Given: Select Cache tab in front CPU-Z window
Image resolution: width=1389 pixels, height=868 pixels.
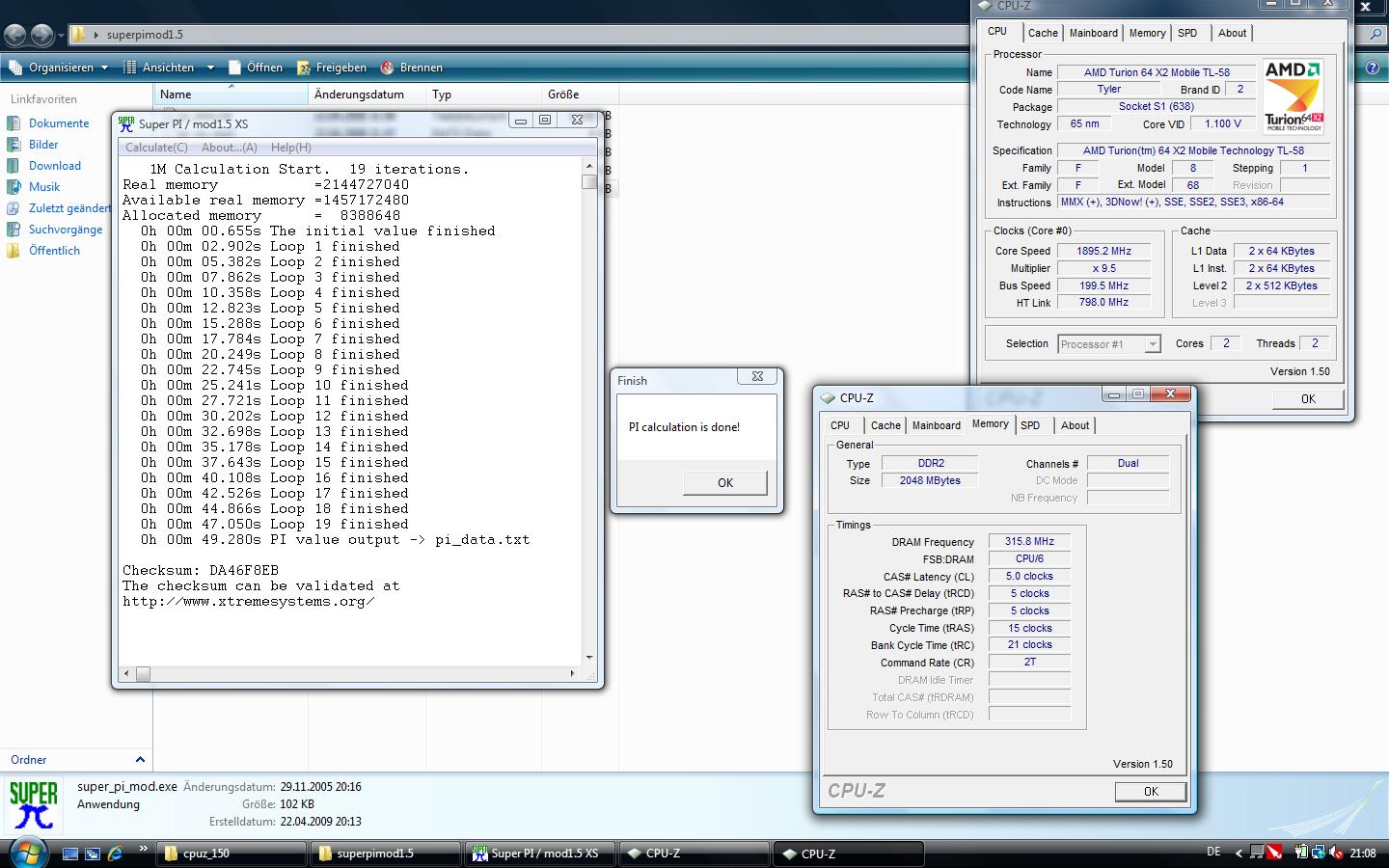Looking at the screenshot, I should click(x=885, y=425).
